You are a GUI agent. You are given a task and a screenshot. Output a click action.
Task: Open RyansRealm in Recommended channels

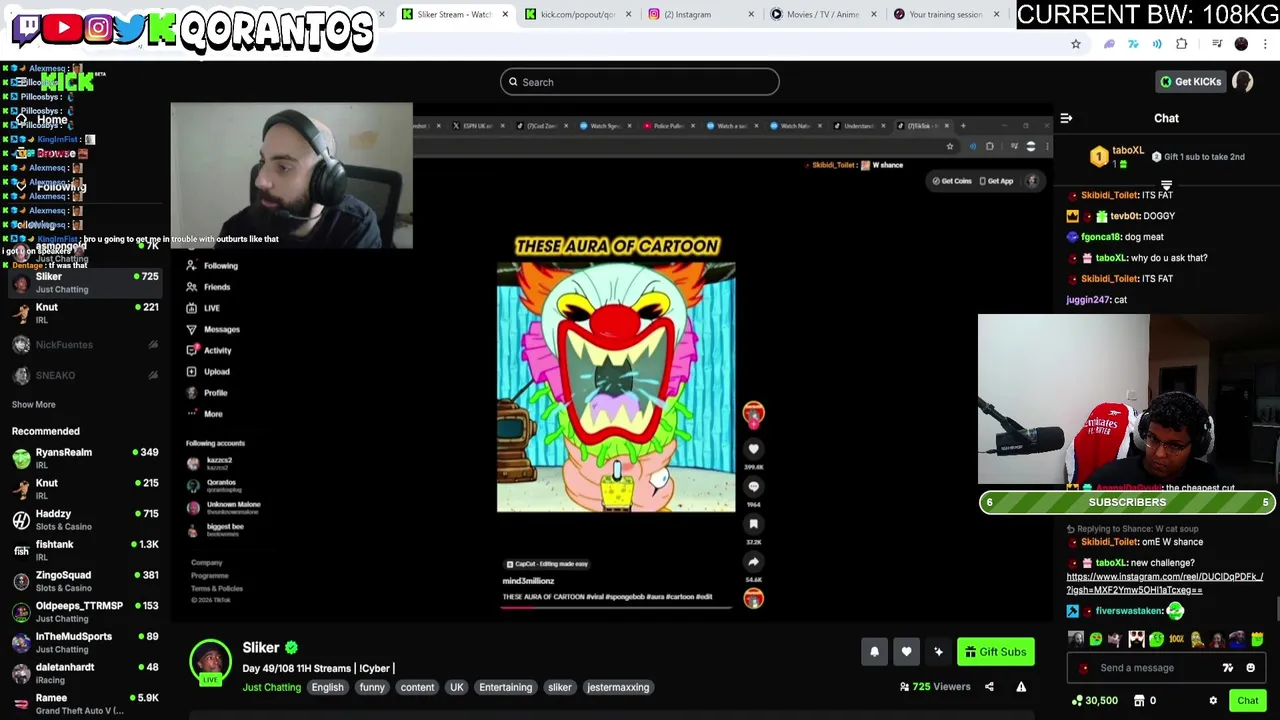pos(85,458)
